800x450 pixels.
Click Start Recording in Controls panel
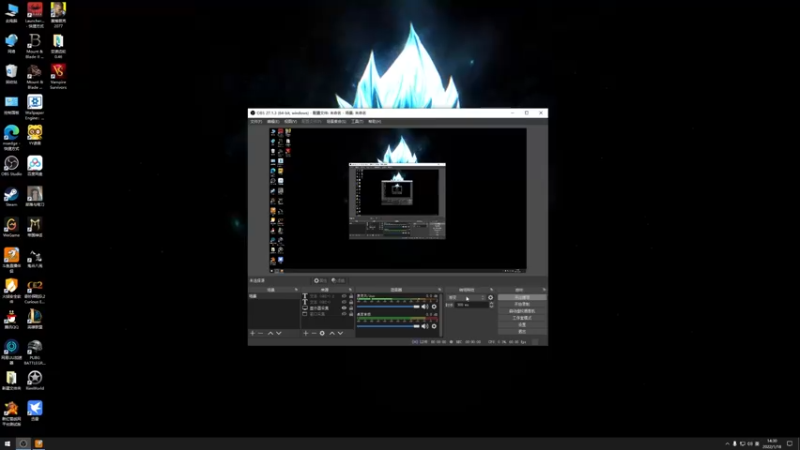pyautogui.click(x=522, y=304)
